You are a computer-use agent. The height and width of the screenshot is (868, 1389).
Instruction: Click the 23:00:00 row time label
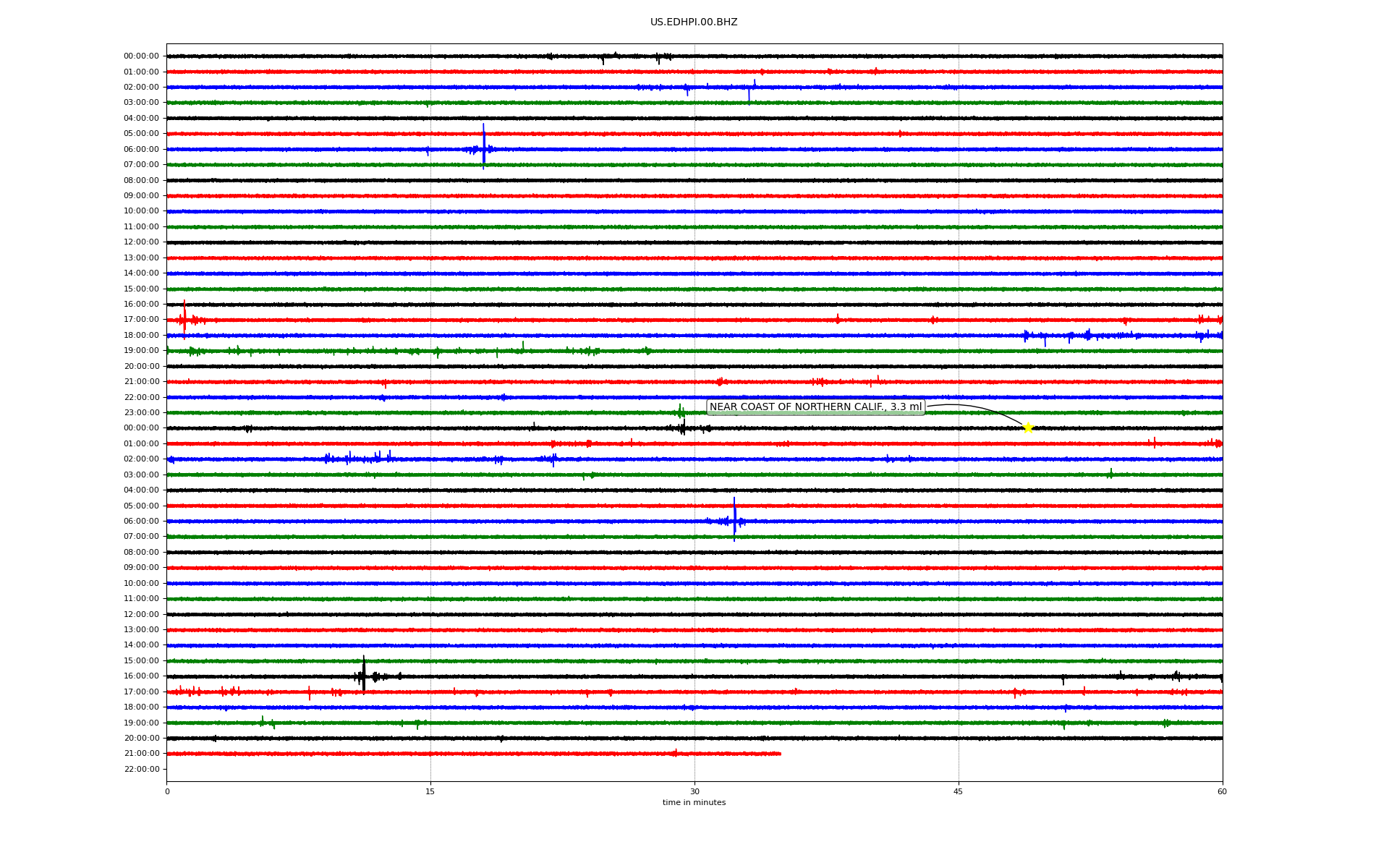tap(141, 412)
